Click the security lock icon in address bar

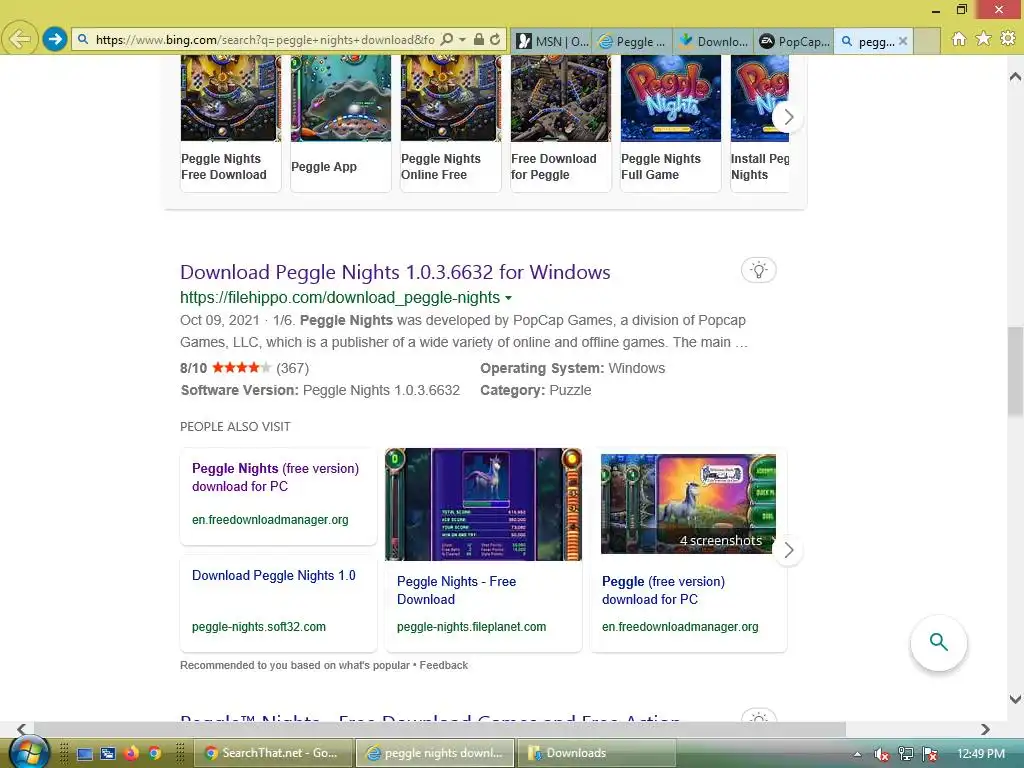pos(479,39)
